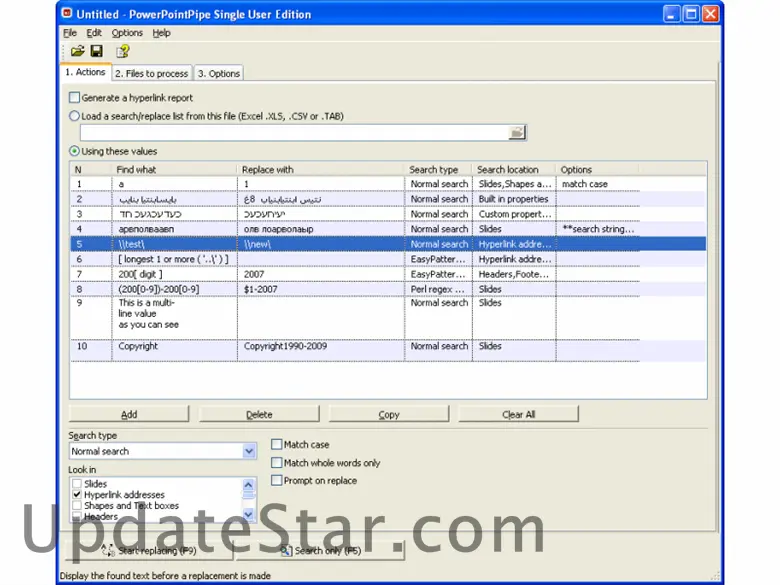Click Search only (F5) button
Screen dimensions: 780x585
coord(320,551)
